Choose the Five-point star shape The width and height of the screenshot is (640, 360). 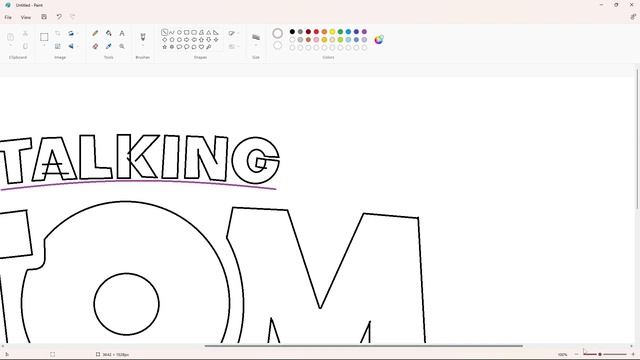164,47
